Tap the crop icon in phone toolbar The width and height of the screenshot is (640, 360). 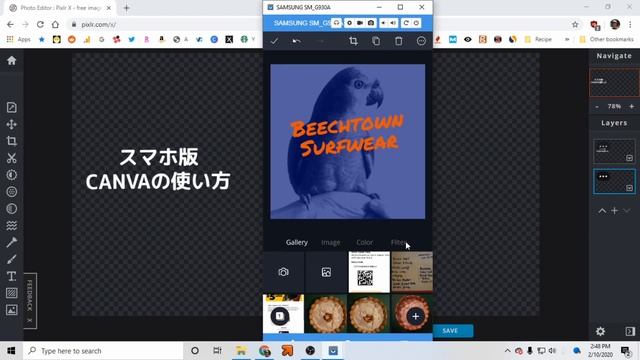[x=353, y=41]
